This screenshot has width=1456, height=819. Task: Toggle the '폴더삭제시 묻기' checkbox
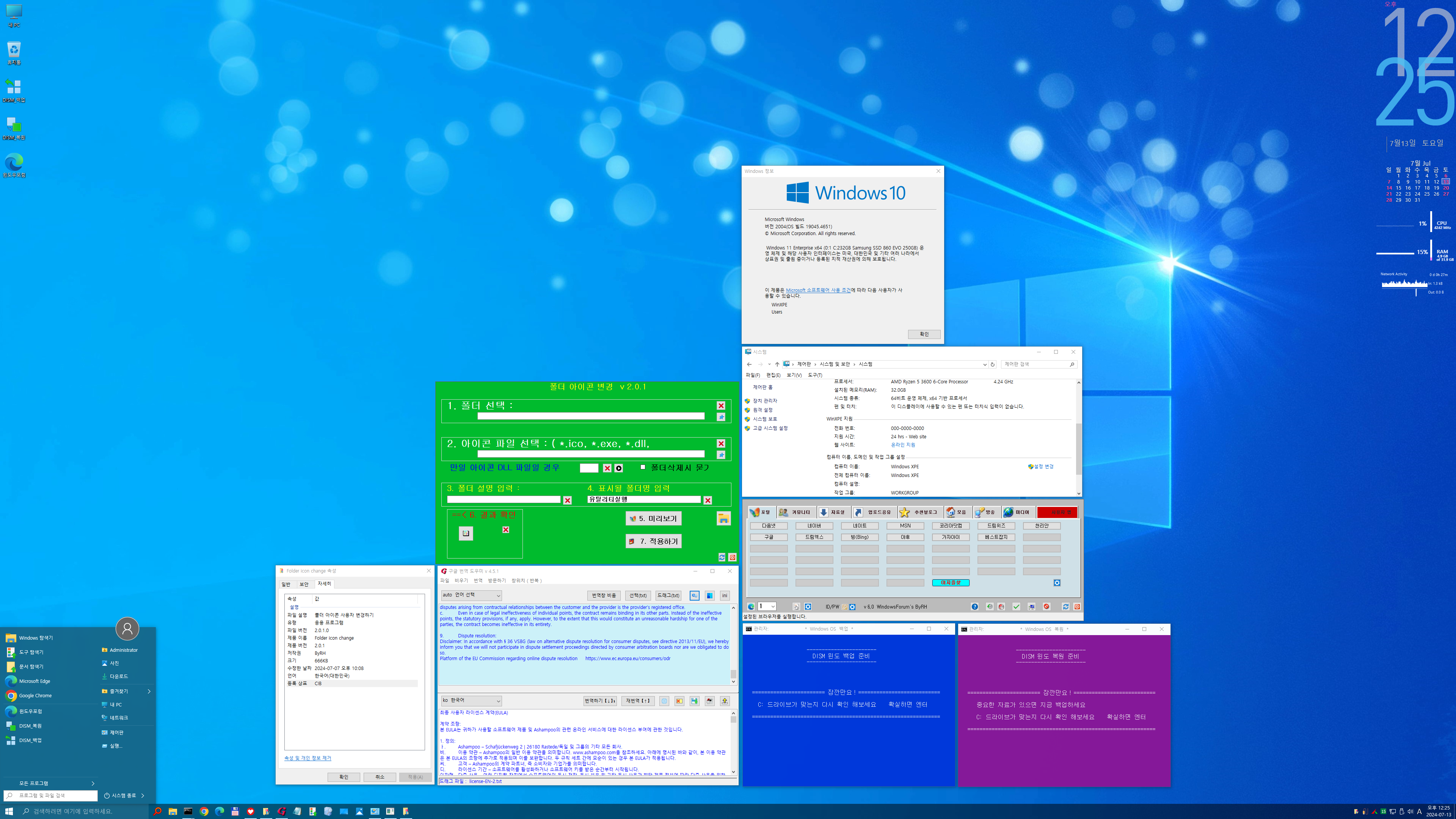643,467
